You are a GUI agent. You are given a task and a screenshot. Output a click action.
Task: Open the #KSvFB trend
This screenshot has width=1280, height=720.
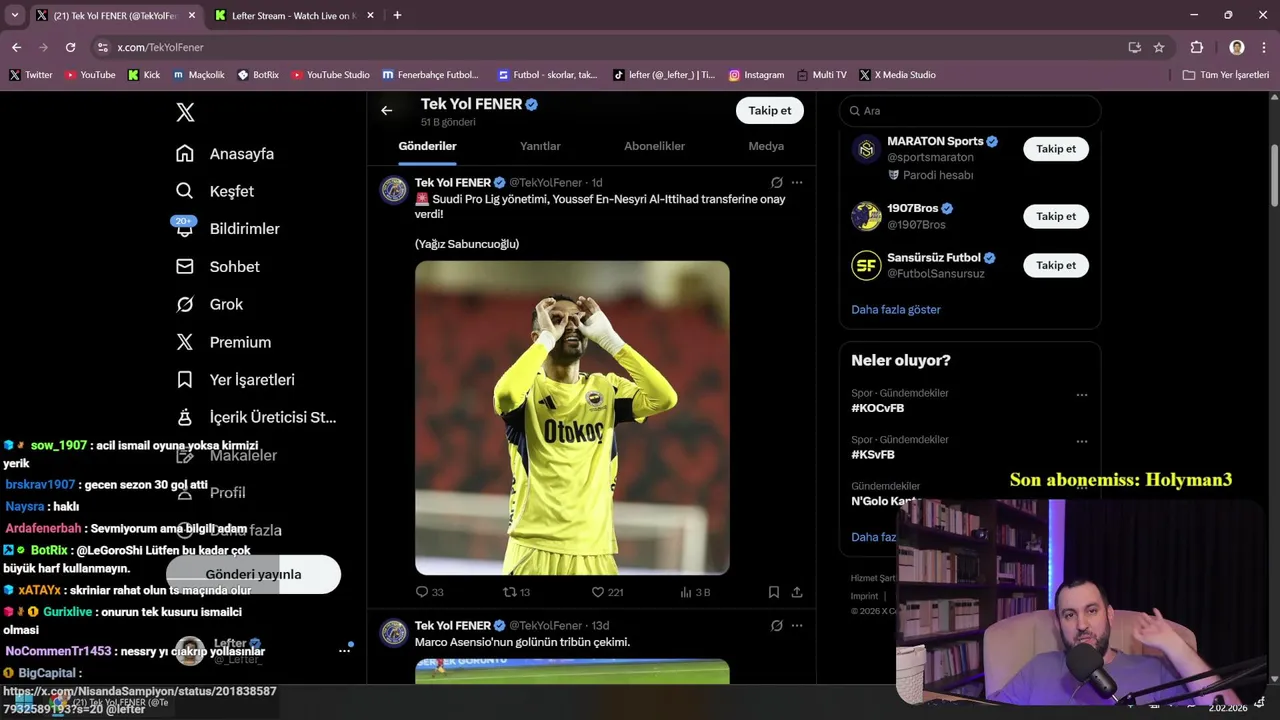(x=873, y=455)
